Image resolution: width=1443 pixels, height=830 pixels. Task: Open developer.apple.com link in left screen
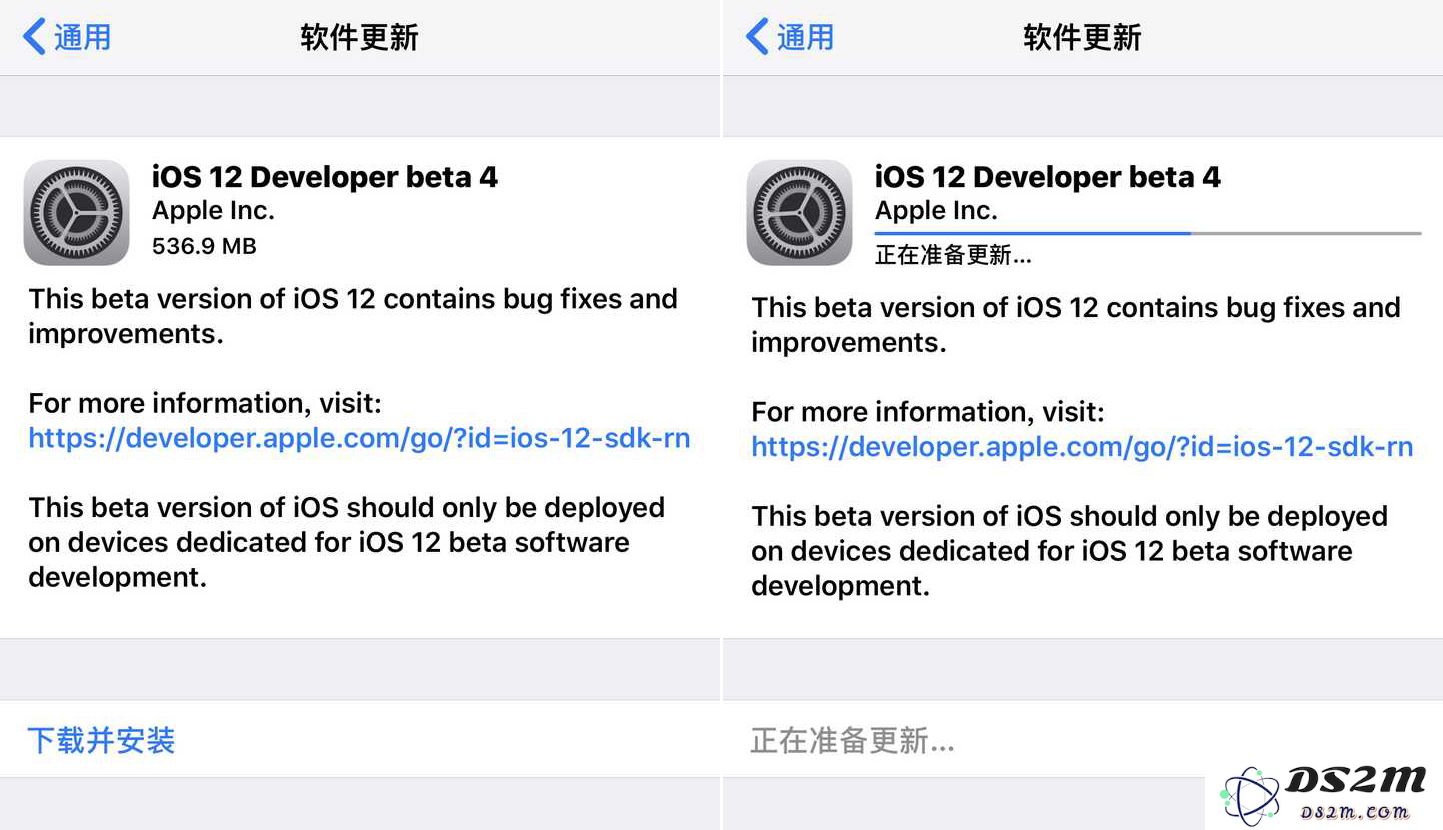pos(359,438)
